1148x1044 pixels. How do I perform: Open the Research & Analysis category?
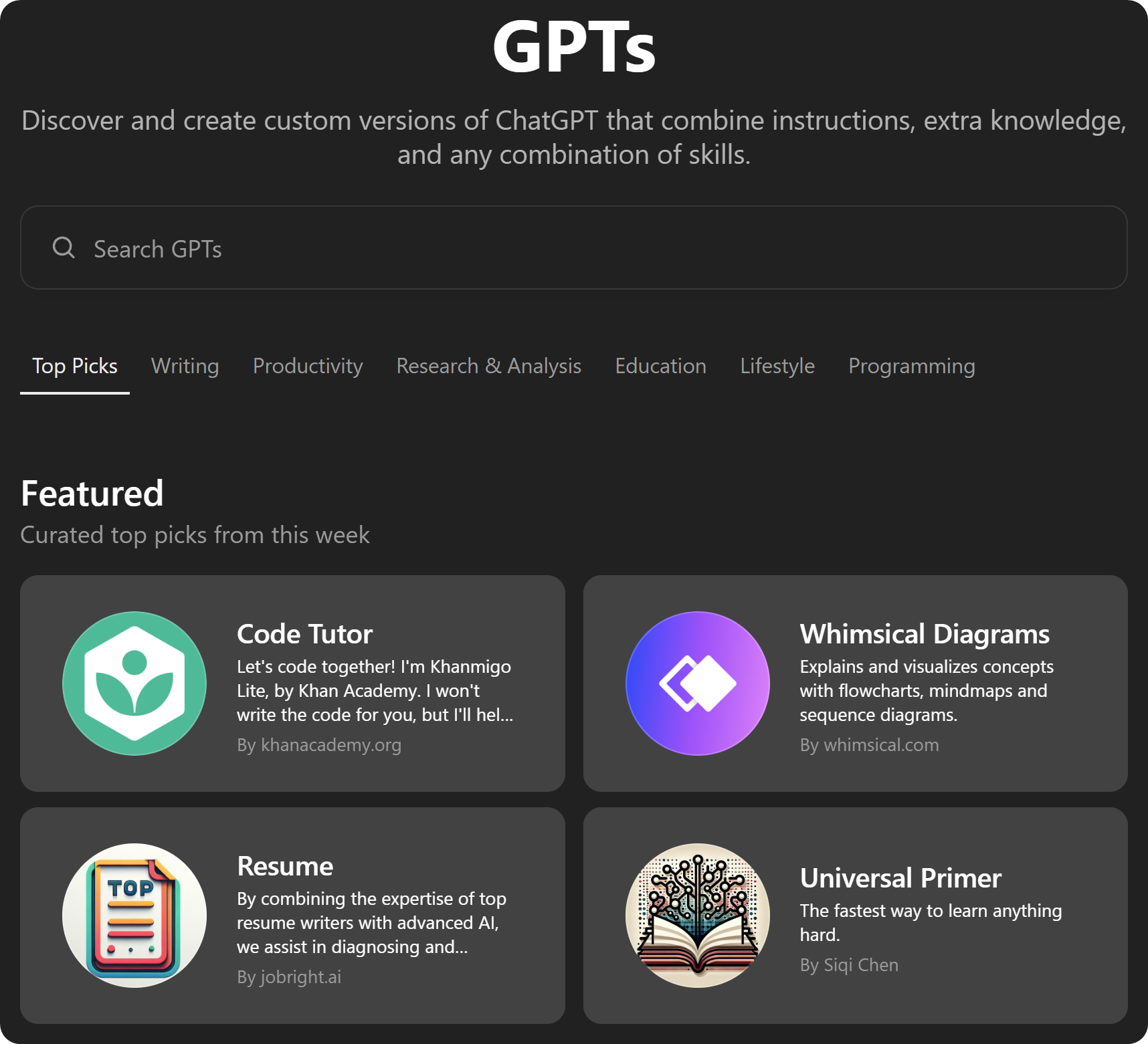[488, 366]
